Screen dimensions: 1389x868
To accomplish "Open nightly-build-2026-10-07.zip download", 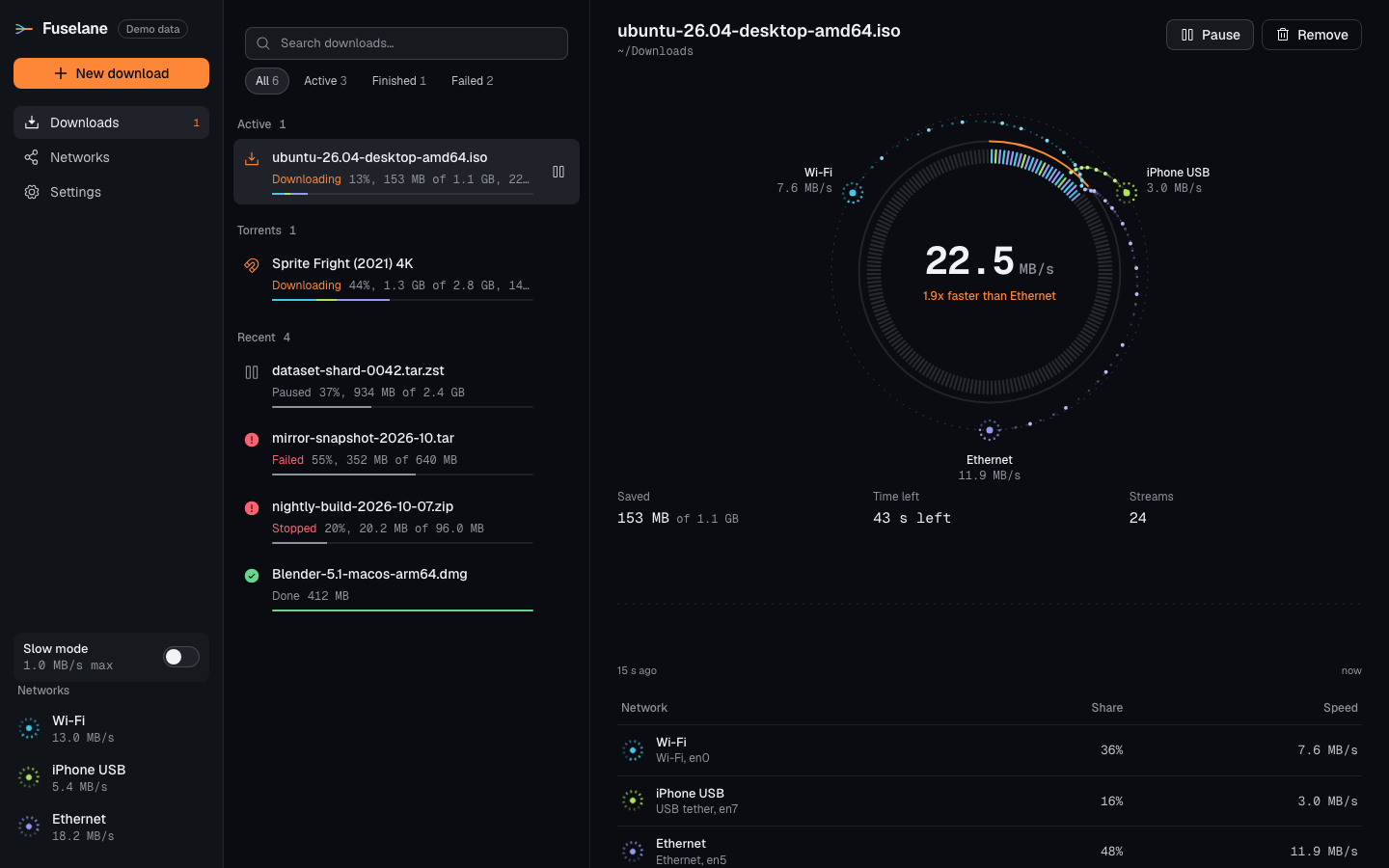I will tap(406, 521).
